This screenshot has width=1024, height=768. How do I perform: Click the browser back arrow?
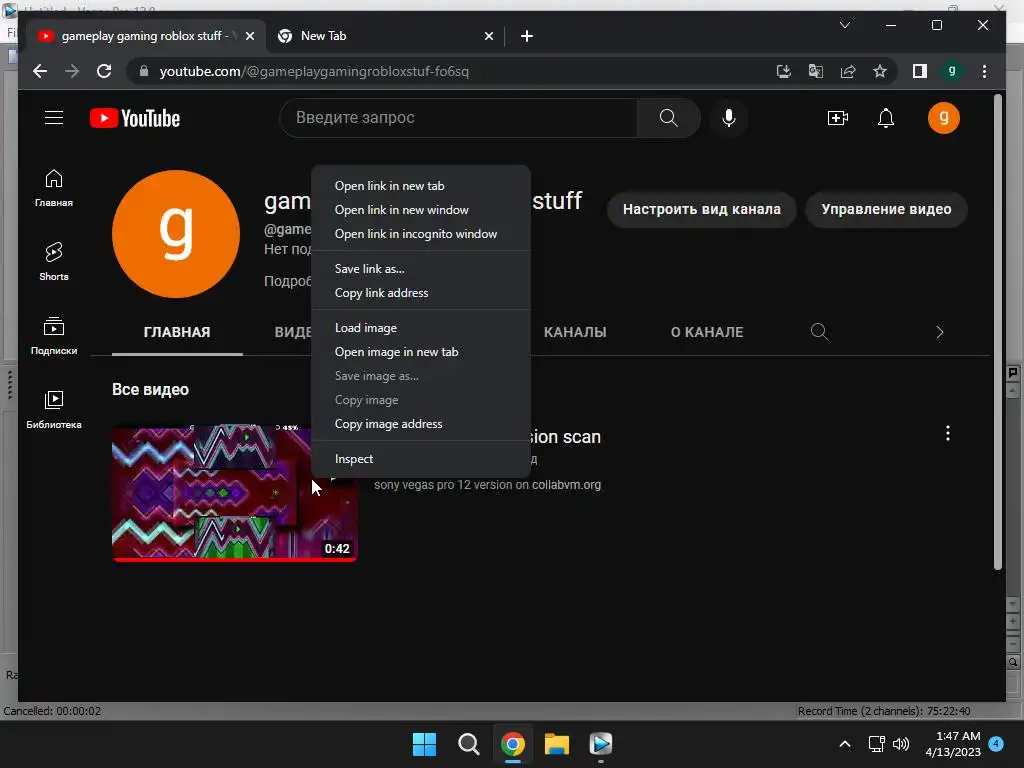40,71
